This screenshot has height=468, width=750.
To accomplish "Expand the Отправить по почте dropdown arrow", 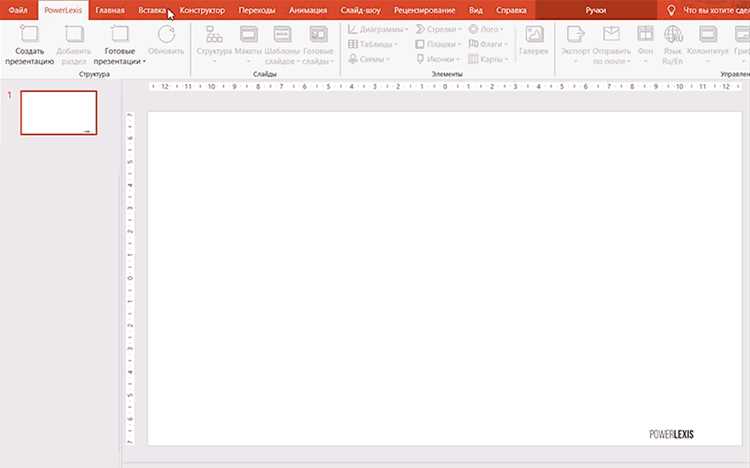I will click(x=629, y=62).
